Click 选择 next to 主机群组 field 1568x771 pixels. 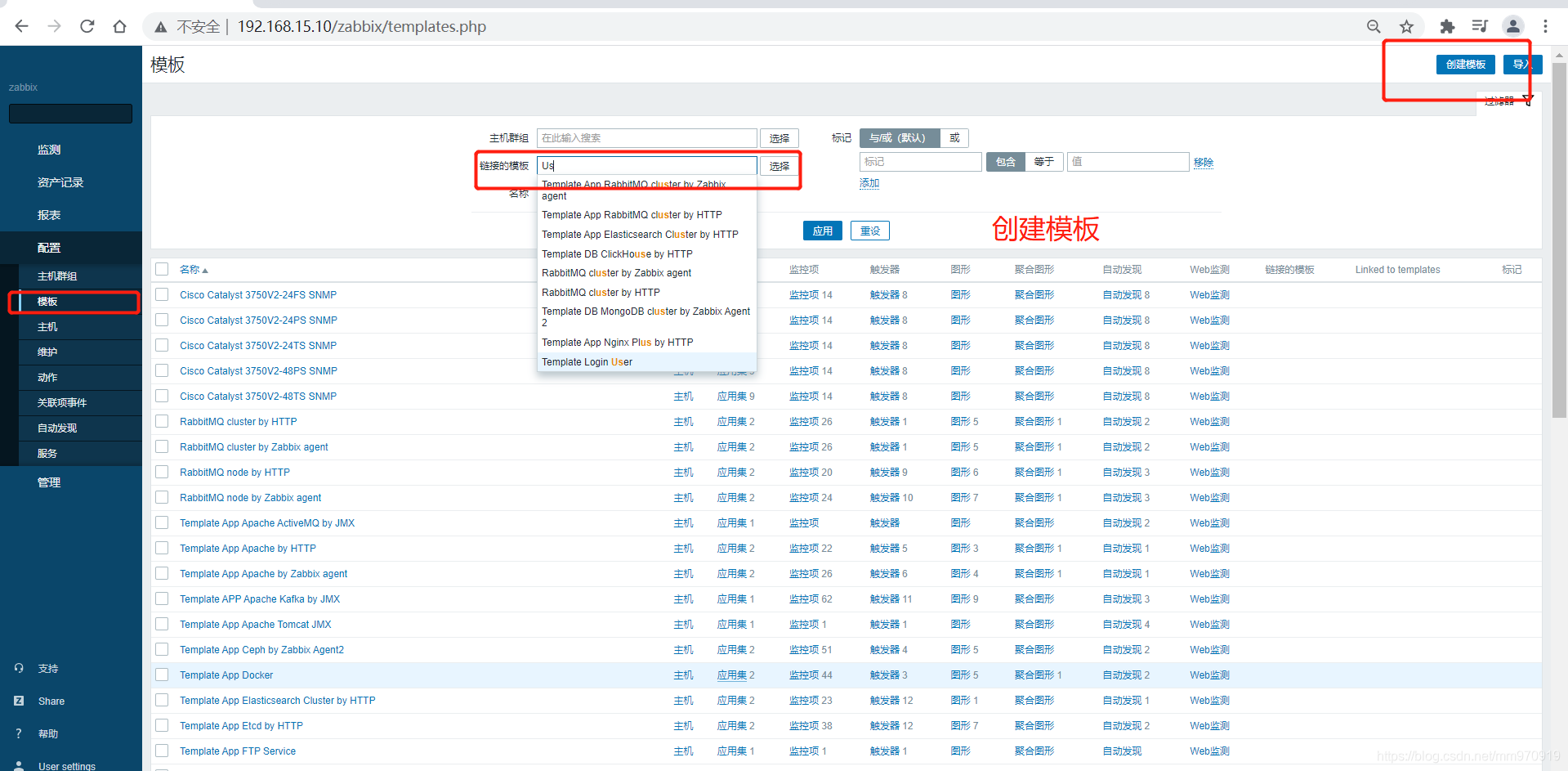[x=780, y=138]
